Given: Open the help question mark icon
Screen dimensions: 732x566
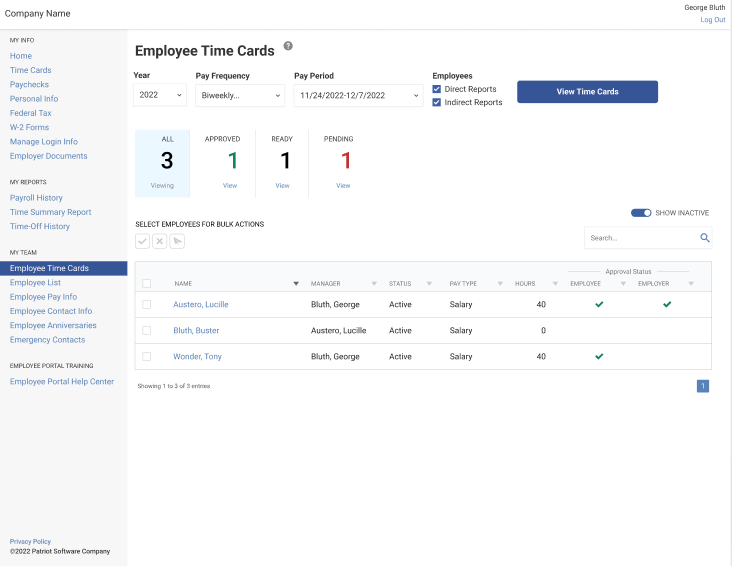Looking at the screenshot, I should pyautogui.click(x=288, y=46).
